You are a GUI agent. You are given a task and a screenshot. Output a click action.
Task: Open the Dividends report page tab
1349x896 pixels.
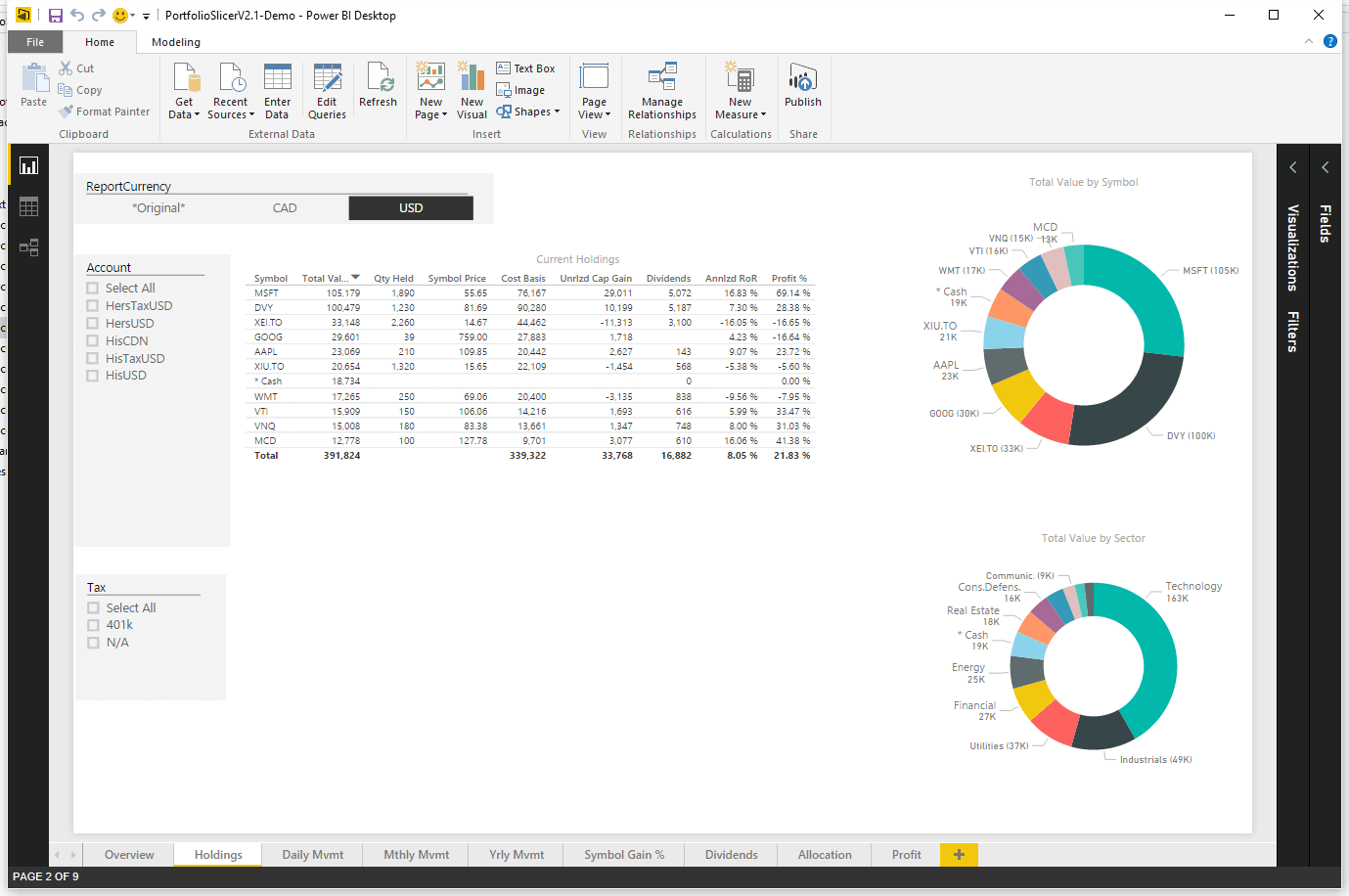point(731,855)
